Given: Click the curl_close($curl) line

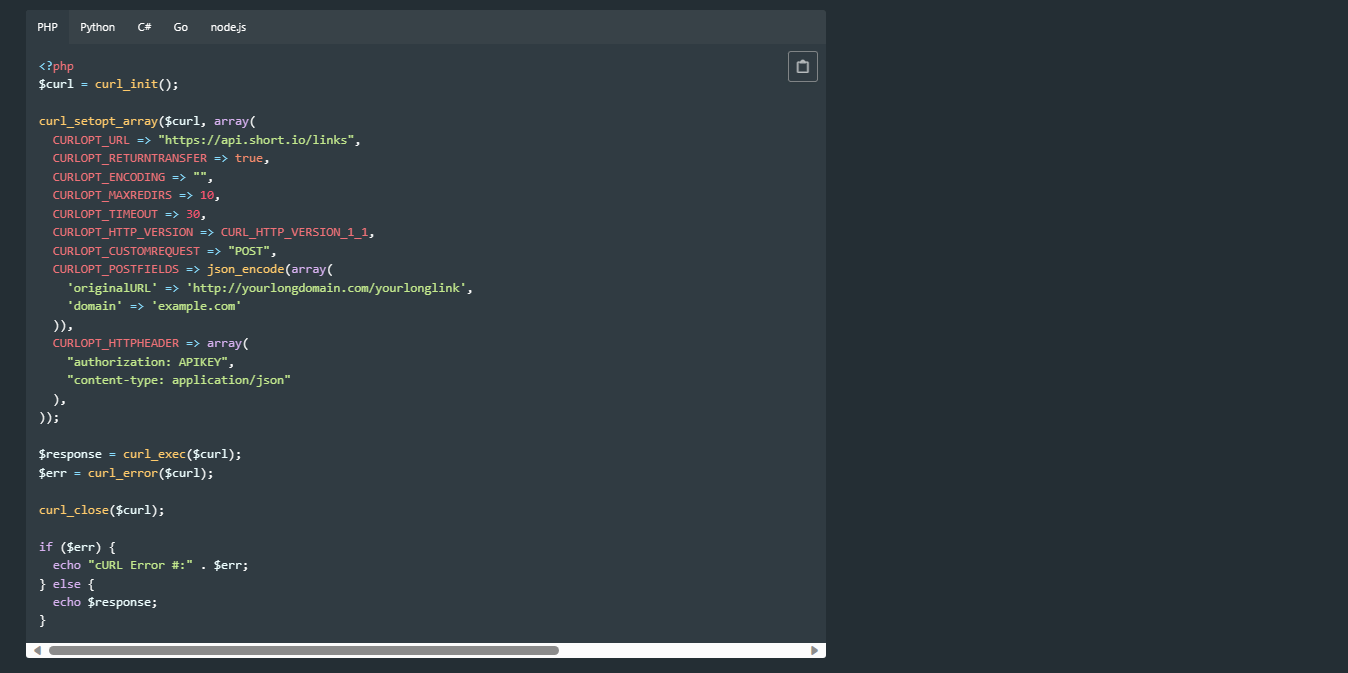Looking at the screenshot, I should pos(102,510).
